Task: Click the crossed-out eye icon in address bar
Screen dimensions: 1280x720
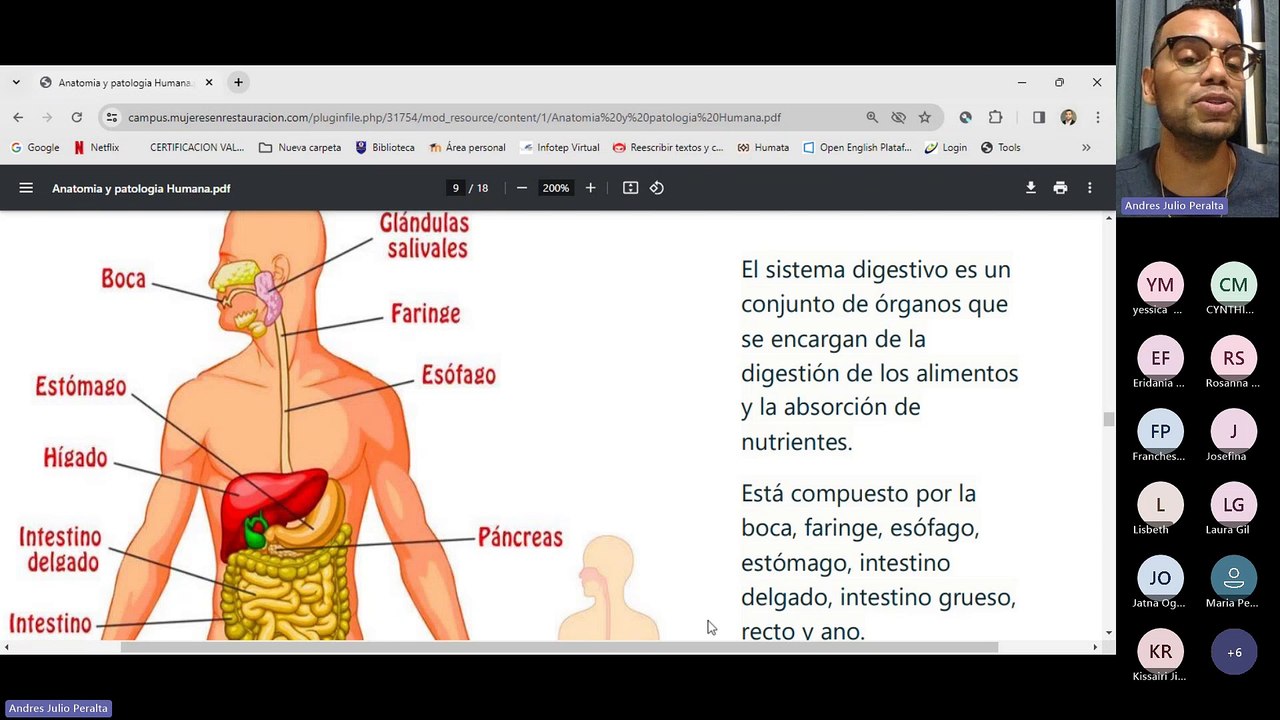Action: 899,117
